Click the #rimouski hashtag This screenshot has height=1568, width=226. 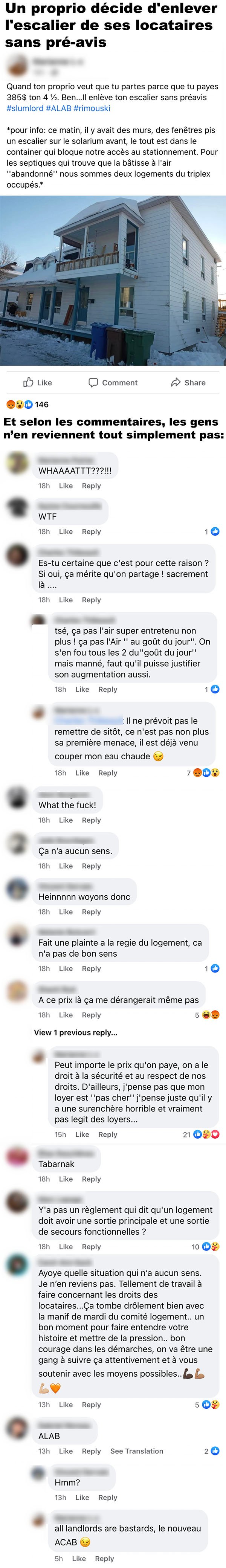pos(92,108)
